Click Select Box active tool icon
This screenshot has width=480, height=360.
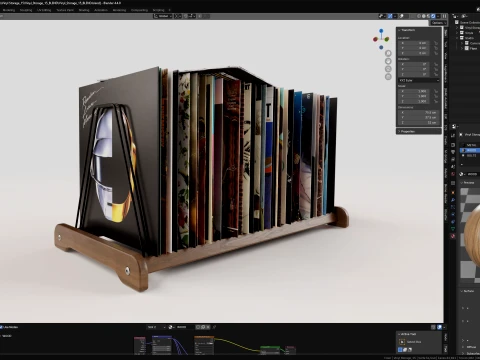(x=402, y=342)
